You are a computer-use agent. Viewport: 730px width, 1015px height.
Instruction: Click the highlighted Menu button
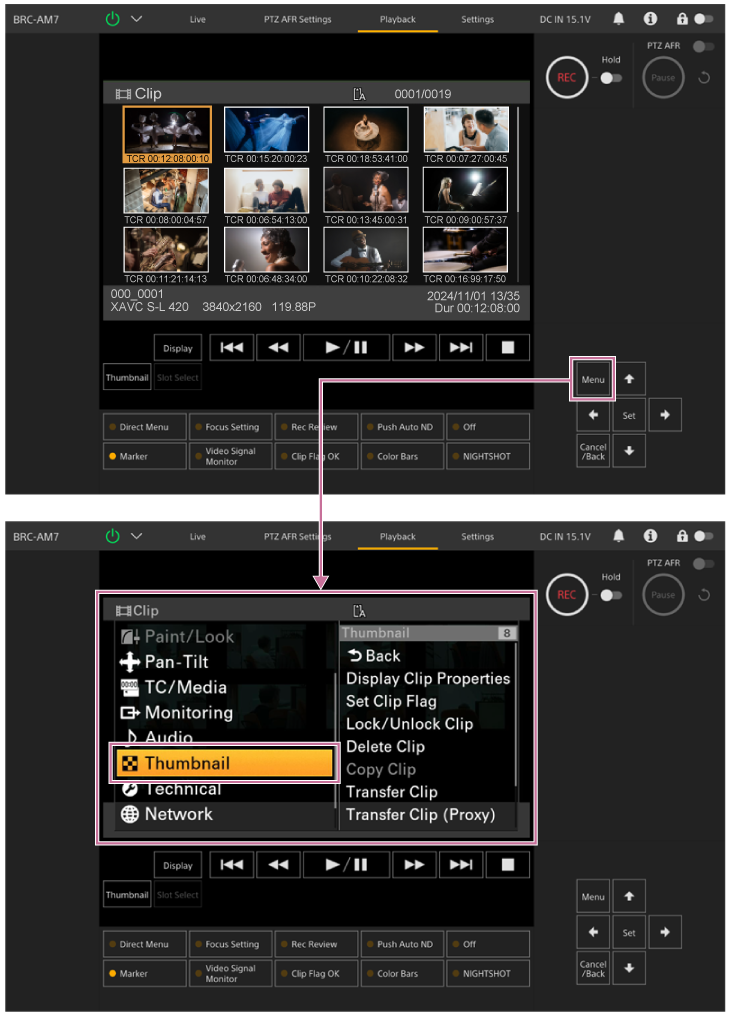pyautogui.click(x=593, y=380)
